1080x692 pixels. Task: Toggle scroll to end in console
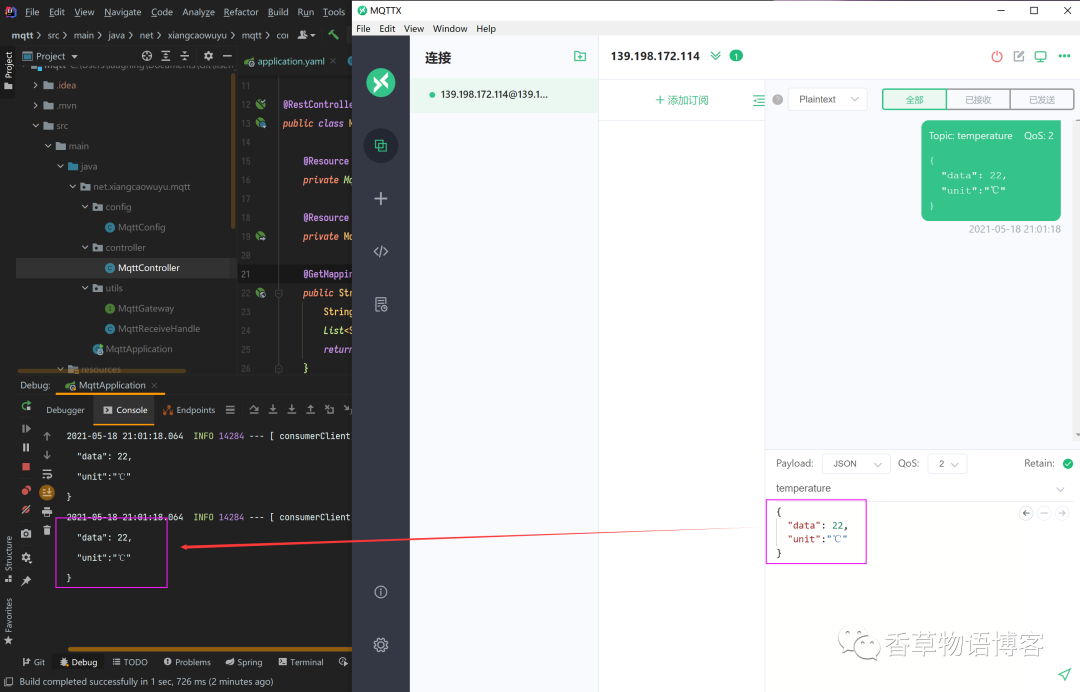point(47,492)
